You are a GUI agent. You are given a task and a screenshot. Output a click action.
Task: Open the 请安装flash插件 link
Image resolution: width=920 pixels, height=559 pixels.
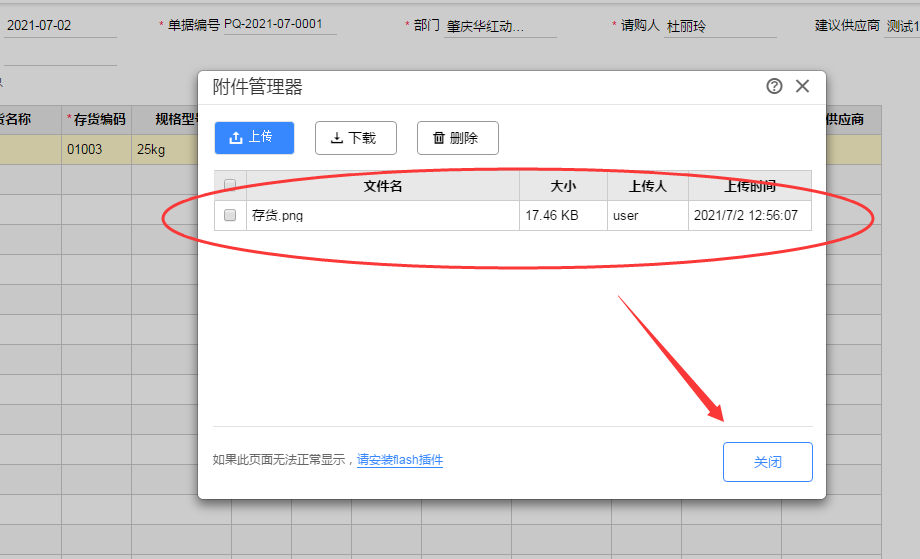(400, 460)
